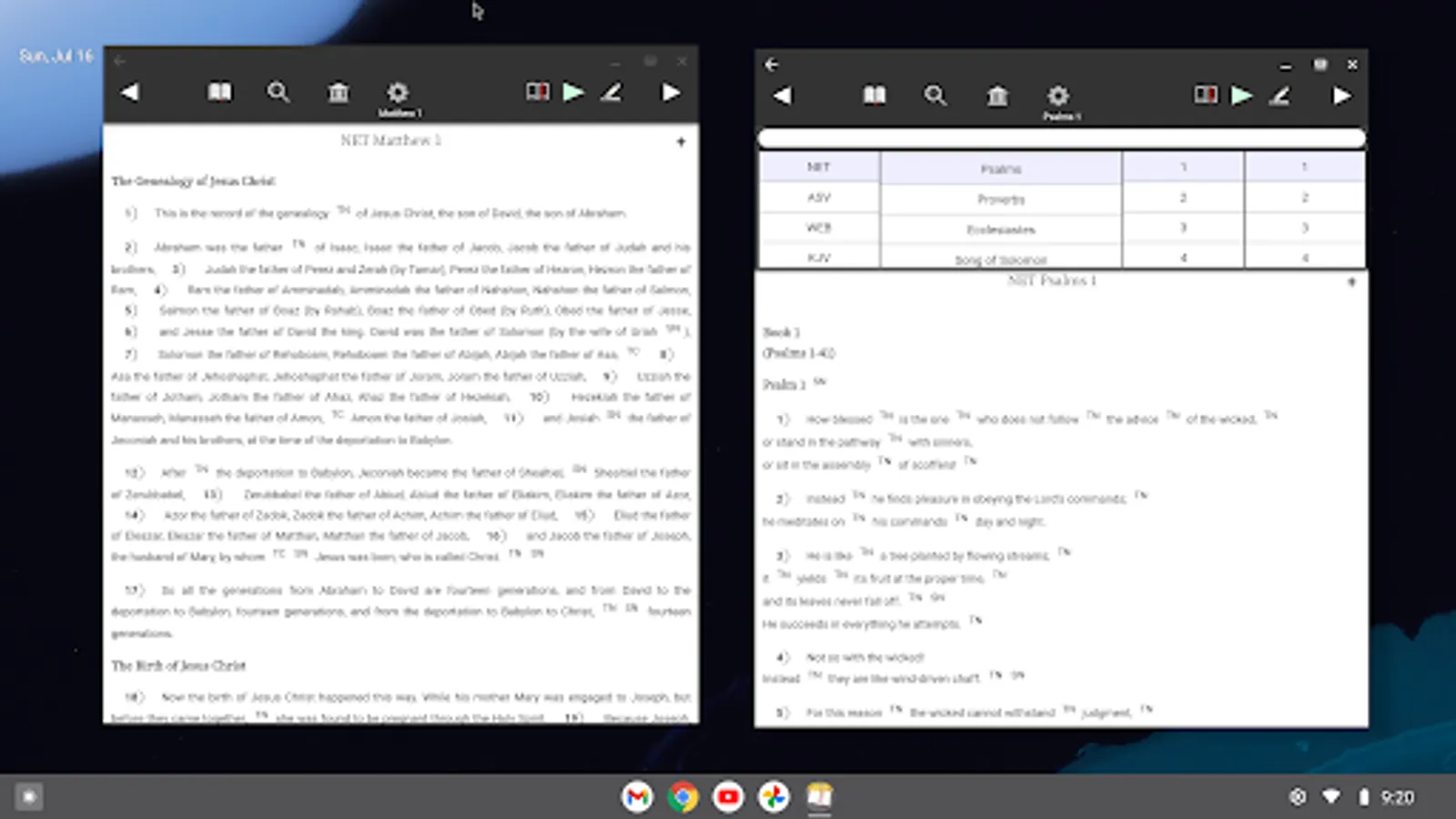
Task: Click the 'NET Psalms 1' heading
Action: [1052, 280]
